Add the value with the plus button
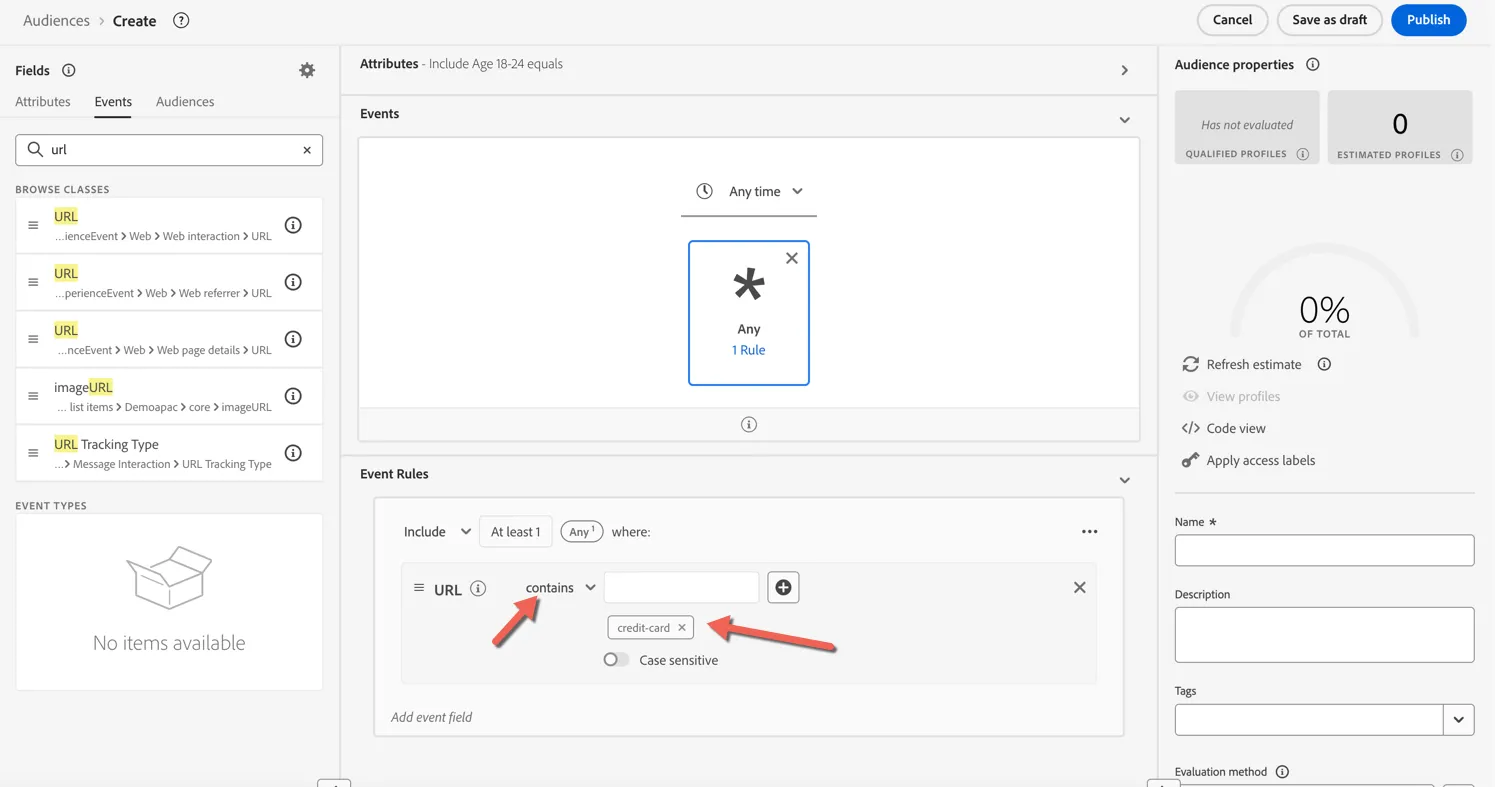Screen dimensions: 1495x787 [783, 587]
